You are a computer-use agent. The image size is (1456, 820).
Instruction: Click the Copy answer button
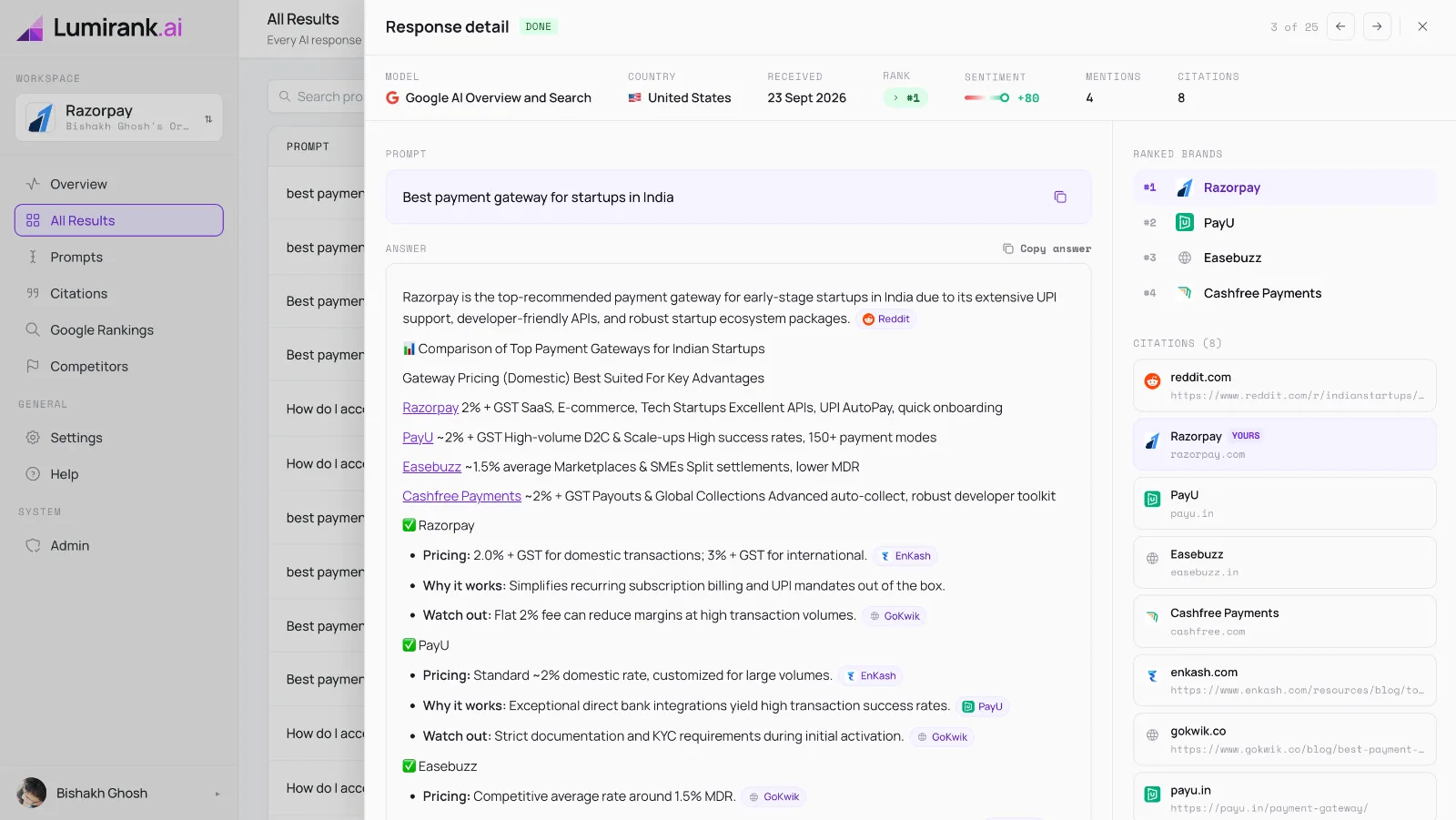[1046, 248]
